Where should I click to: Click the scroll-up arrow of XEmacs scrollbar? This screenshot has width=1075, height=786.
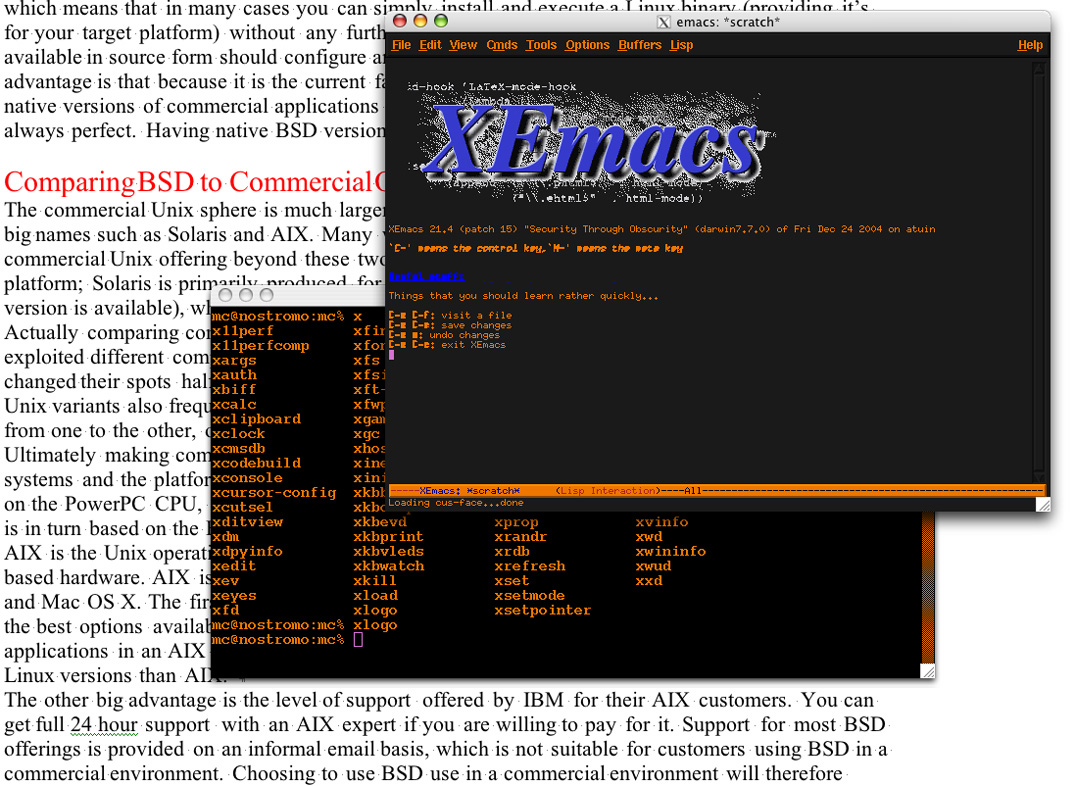tap(1039, 67)
